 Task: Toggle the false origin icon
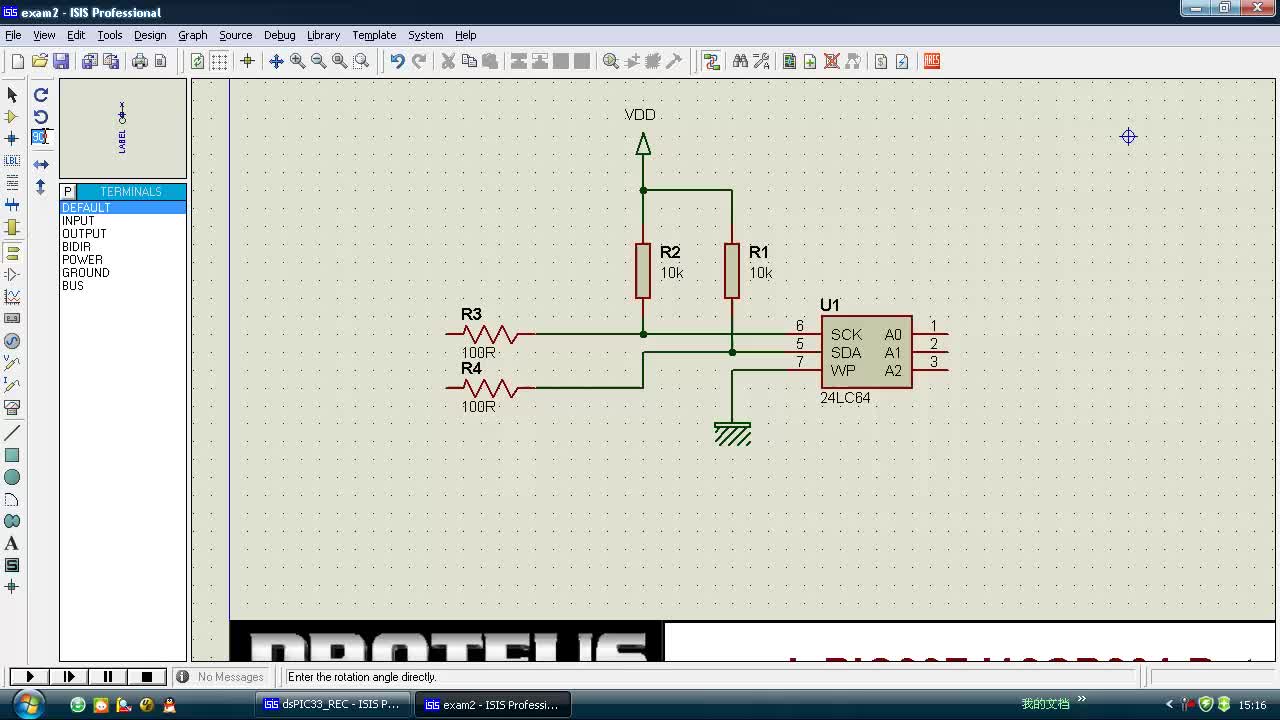pos(247,61)
